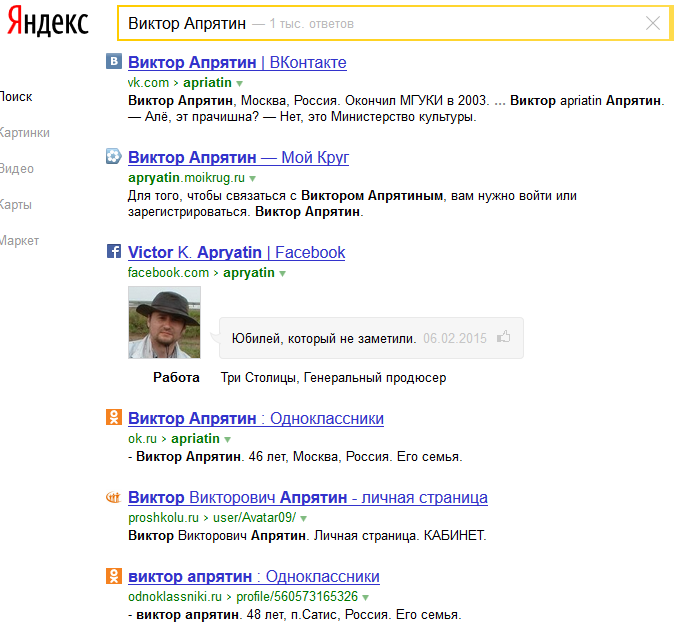
Task: Clear the search field with X
Action: point(653,23)
